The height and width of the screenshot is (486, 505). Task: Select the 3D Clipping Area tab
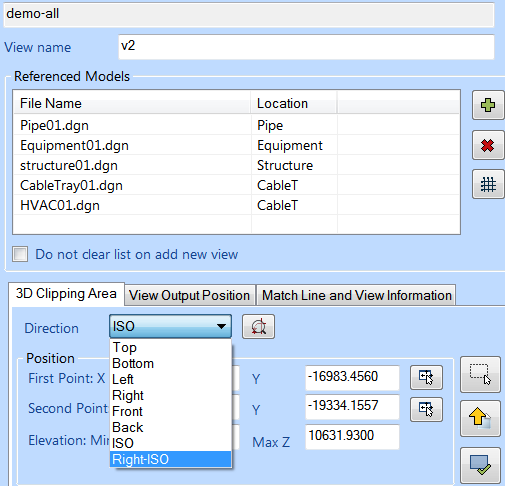pos(66,294)
